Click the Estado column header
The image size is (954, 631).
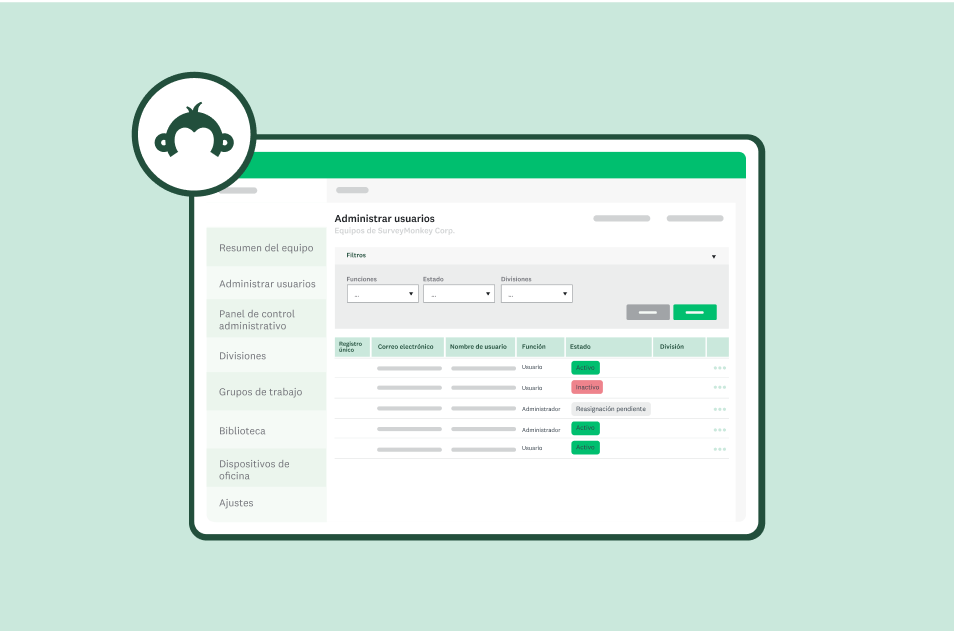tap(608, 347)
